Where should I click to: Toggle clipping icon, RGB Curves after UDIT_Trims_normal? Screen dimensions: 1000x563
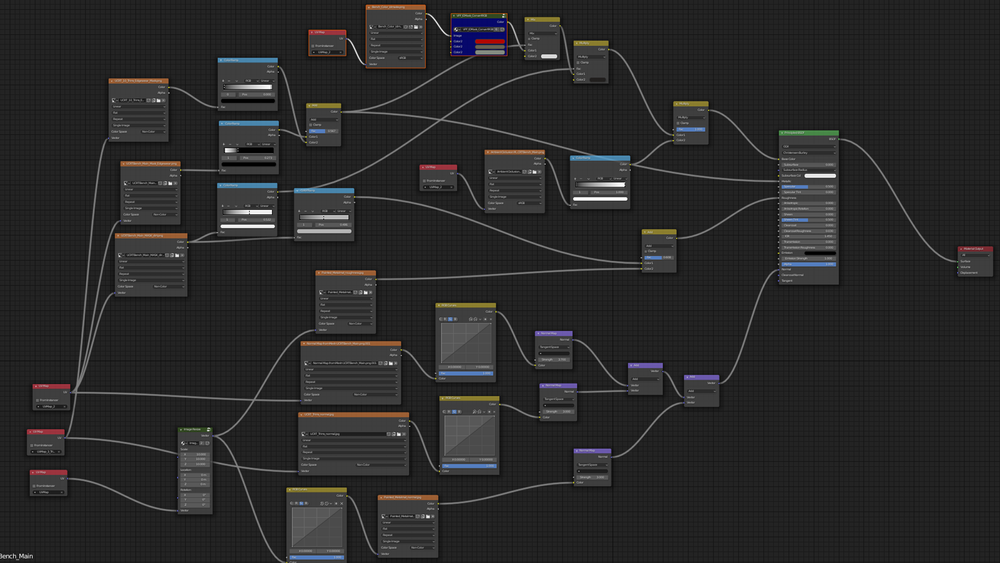click(x=489, y=412)
